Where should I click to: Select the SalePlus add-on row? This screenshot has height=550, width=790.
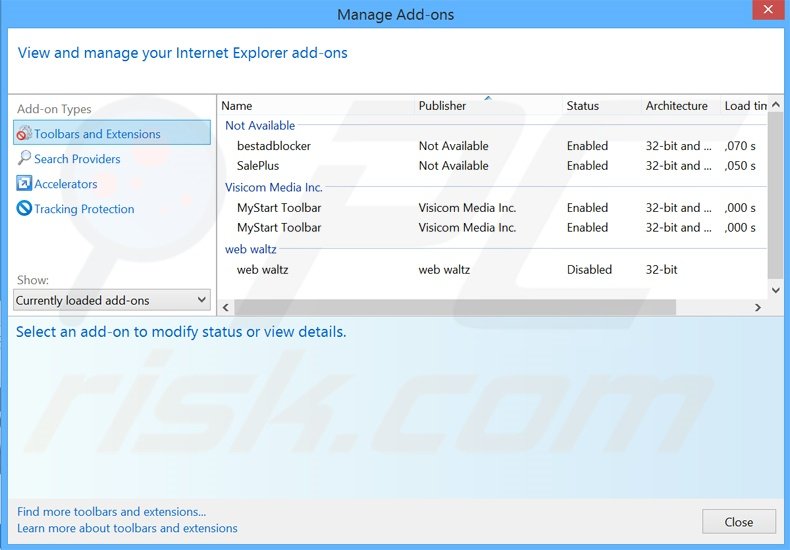pos(493,166)
